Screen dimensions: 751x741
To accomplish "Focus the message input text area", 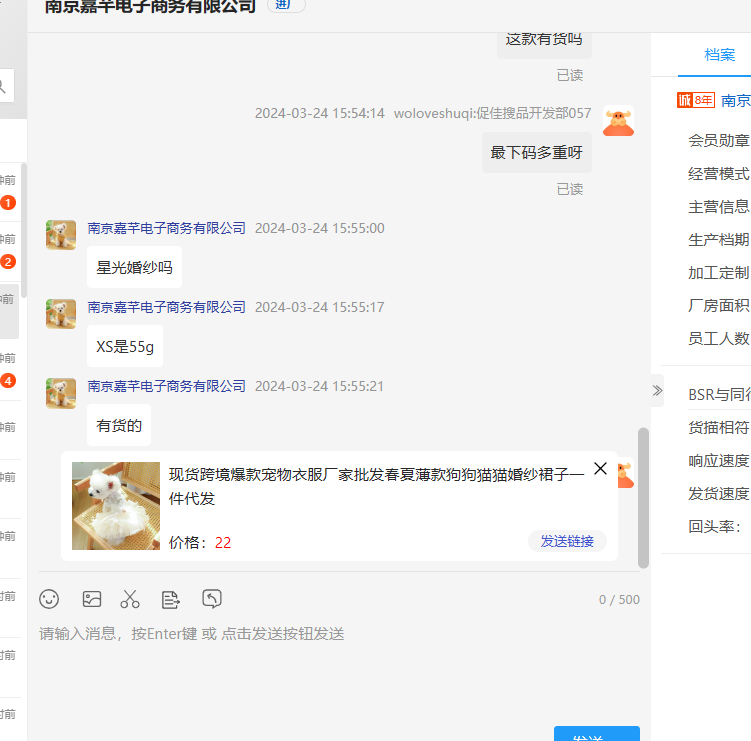I will tap(340, 670).
